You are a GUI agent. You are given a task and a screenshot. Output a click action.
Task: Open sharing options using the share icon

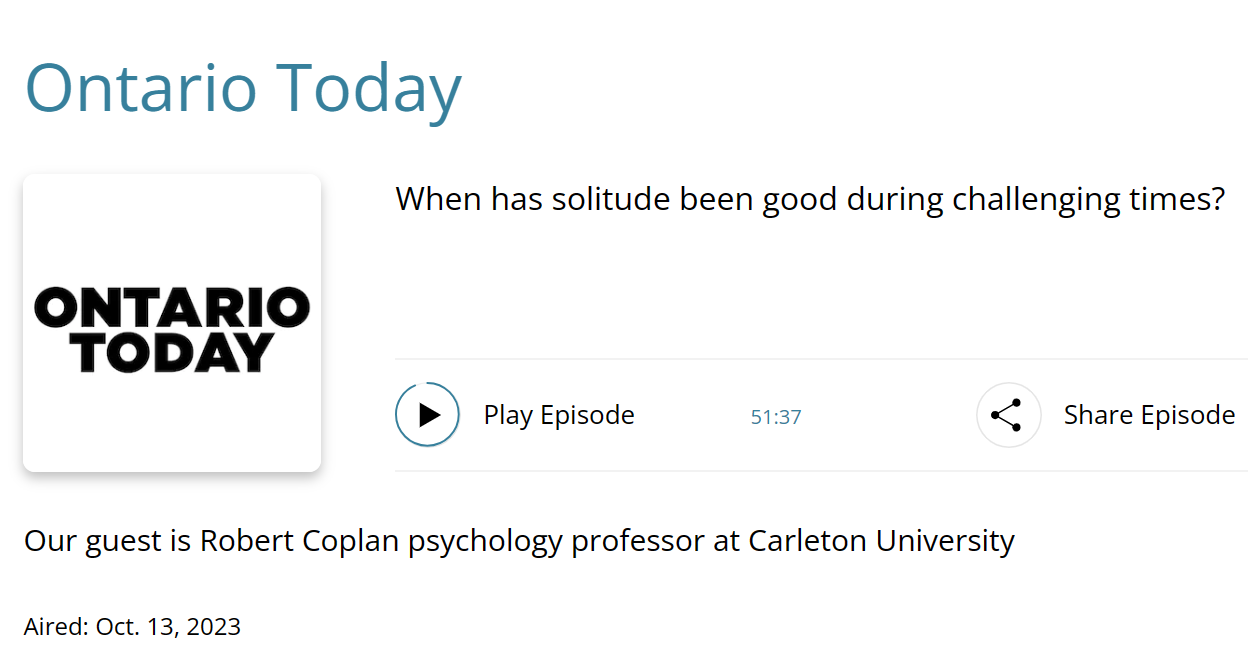coord(1009,414)
